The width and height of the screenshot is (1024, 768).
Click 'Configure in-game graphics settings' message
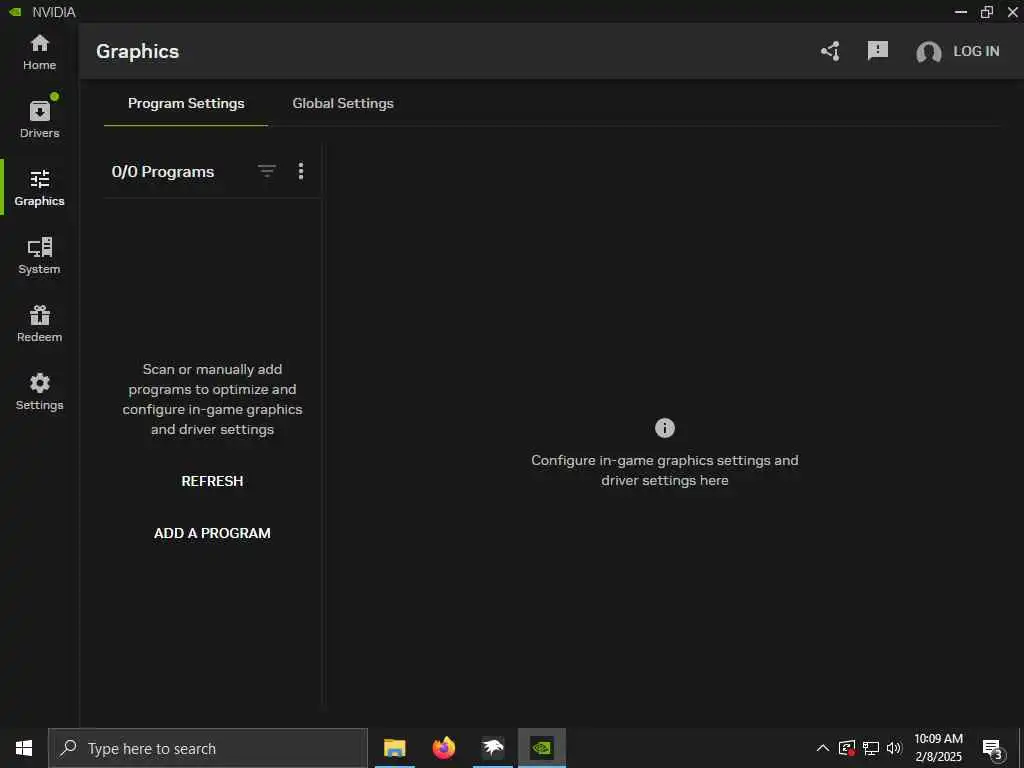665,470
